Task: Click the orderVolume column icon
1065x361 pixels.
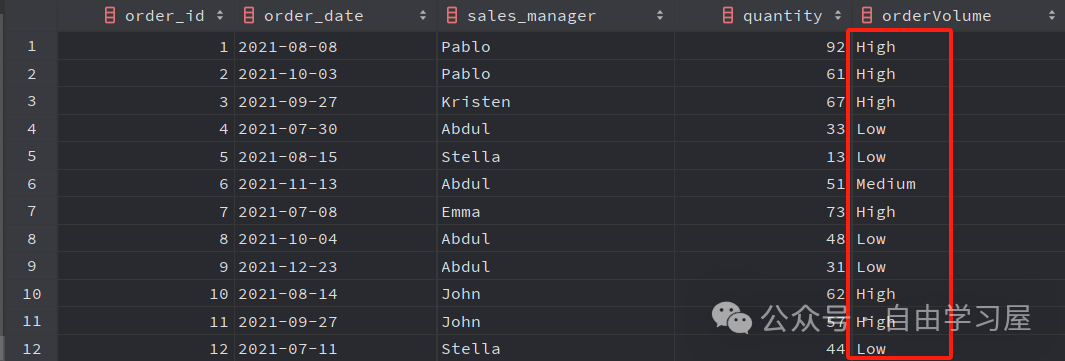Action: 867,16
